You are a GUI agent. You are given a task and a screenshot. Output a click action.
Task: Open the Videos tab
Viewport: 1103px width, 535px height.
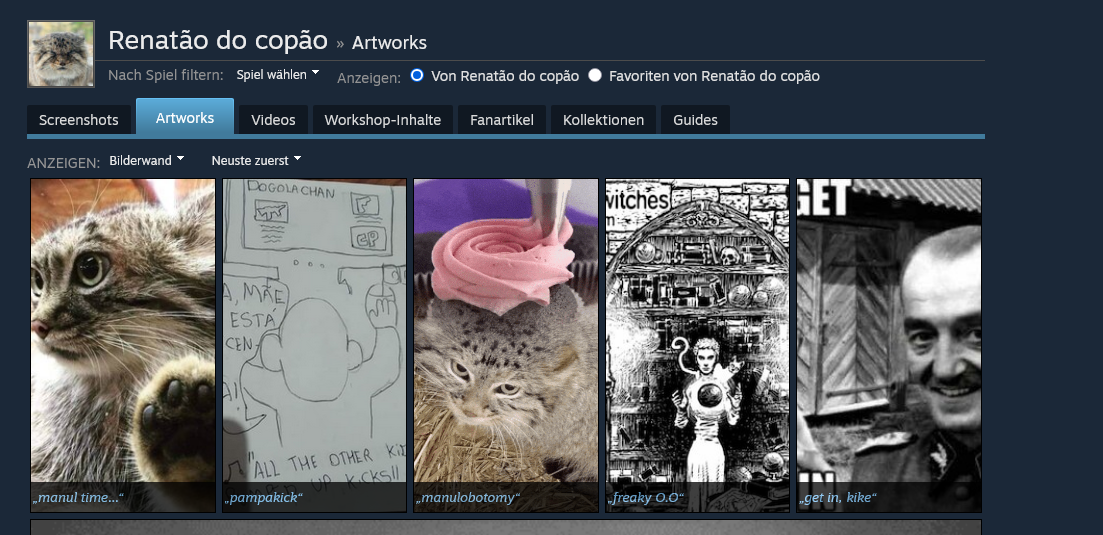[273, 120]
